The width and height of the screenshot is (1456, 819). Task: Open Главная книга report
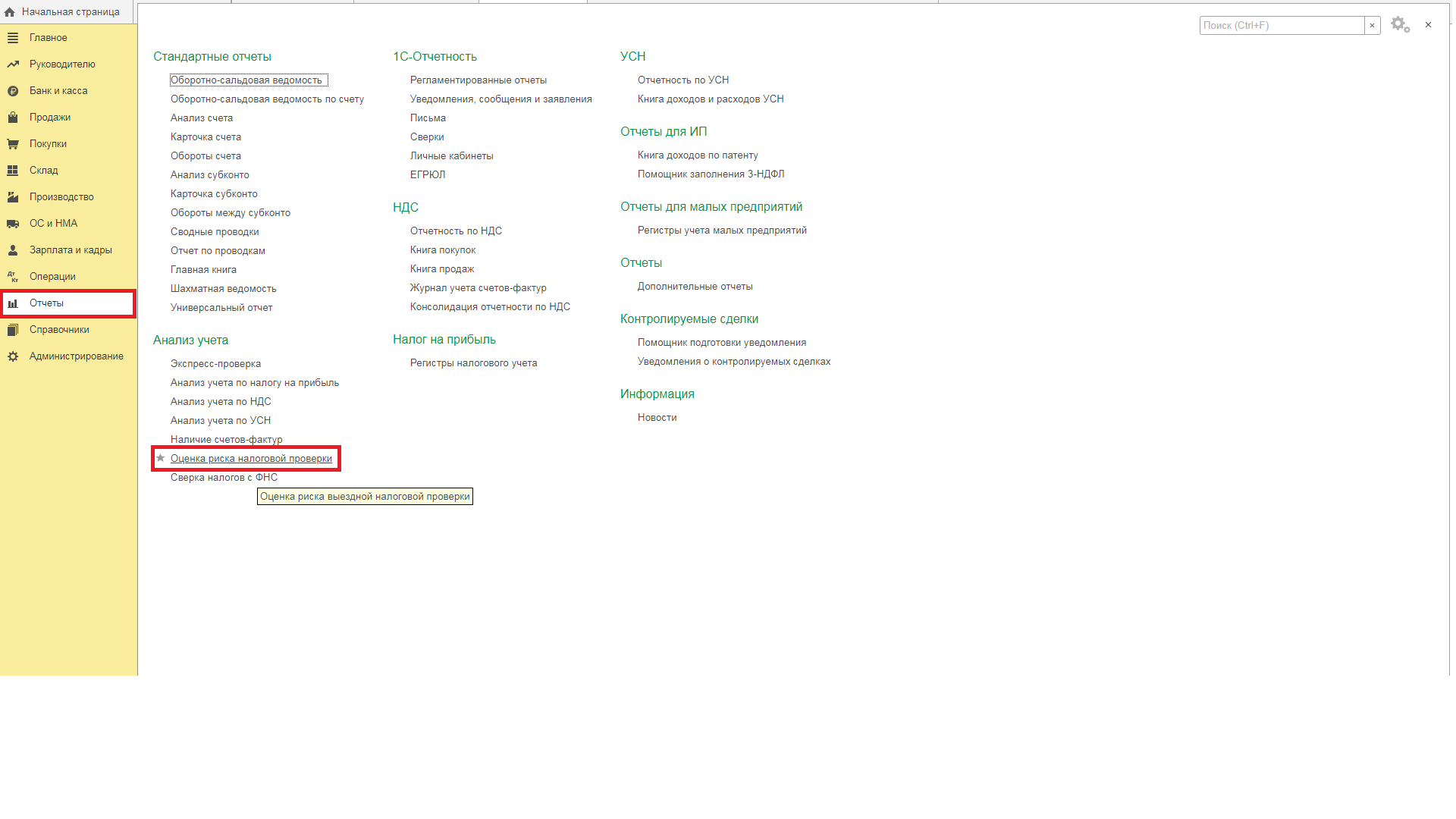pos(204,269)
